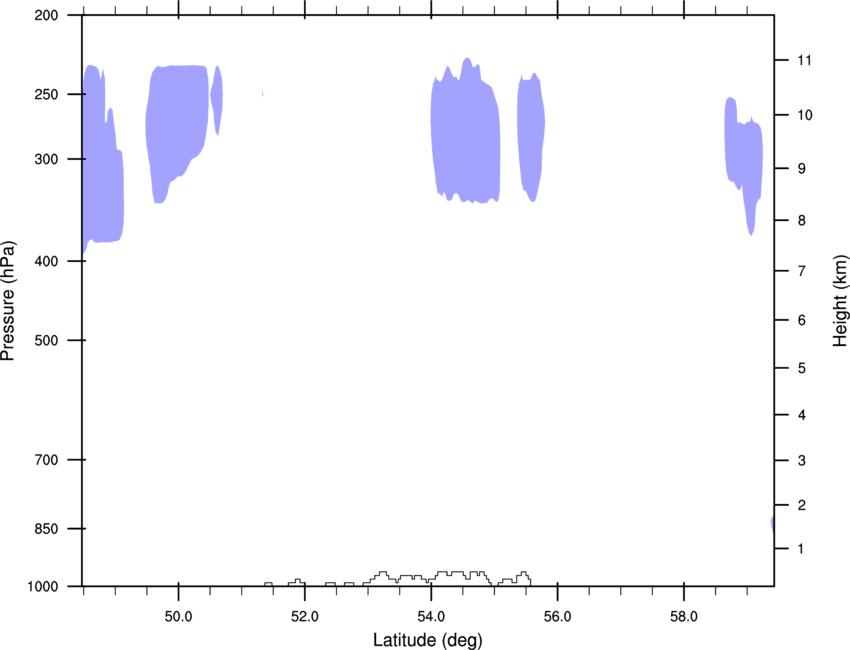Click the 1 km height label
Viewport: 850px width, 650px height.
tap(801, 549)
